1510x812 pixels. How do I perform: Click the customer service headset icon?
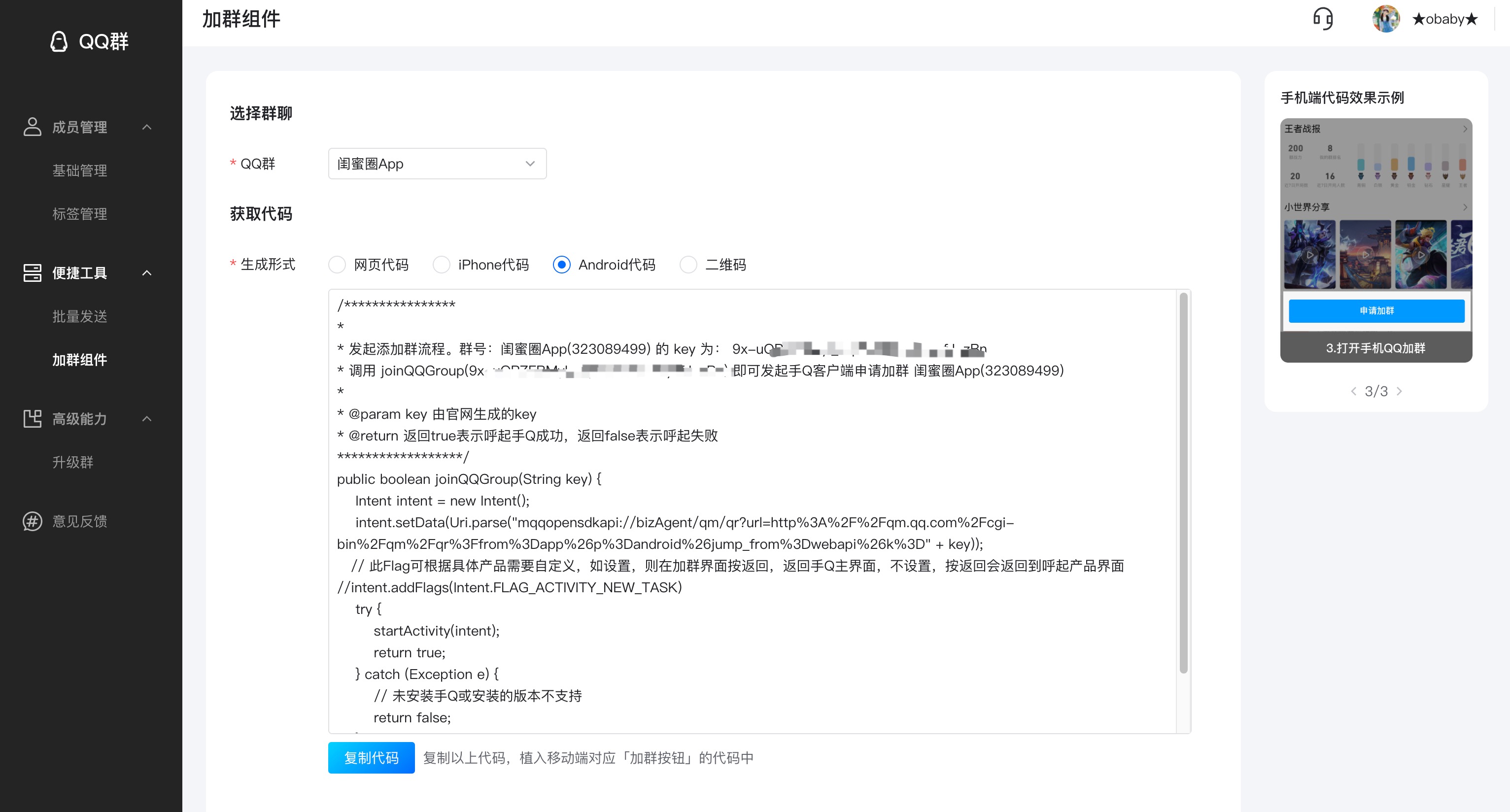pos(1322,19)
